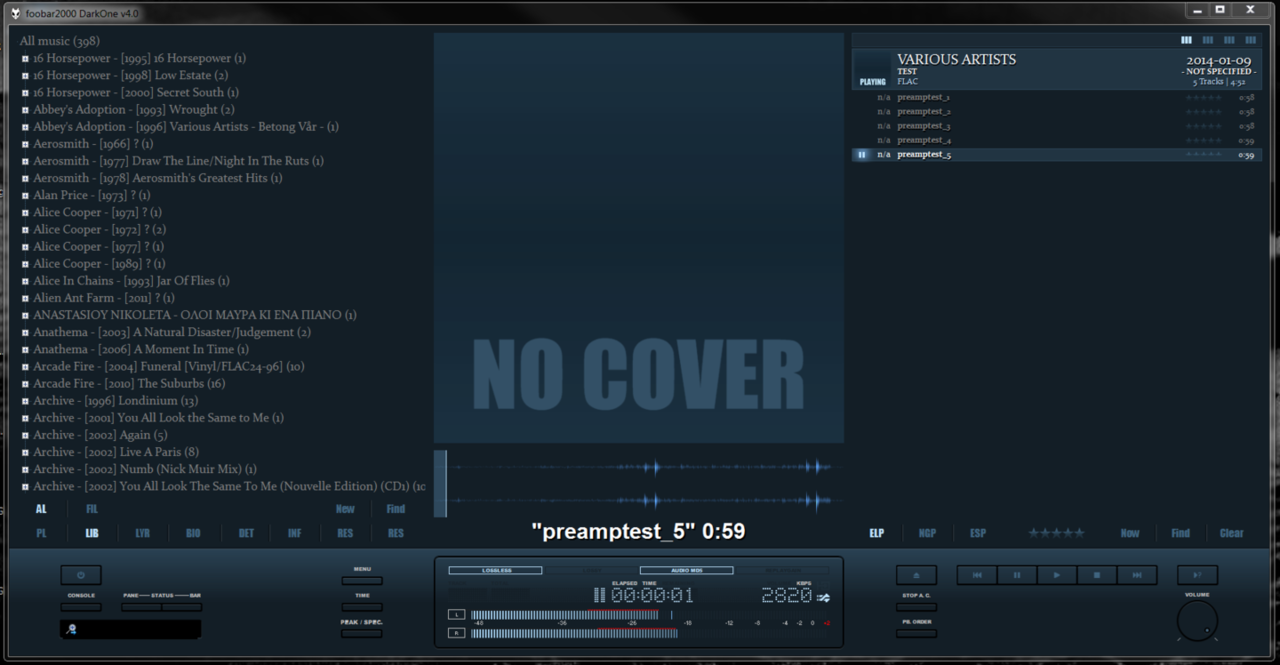Open the BIO biography tab
The image size is (1280, 665).
pyautogui.click(x=193, y=534)
